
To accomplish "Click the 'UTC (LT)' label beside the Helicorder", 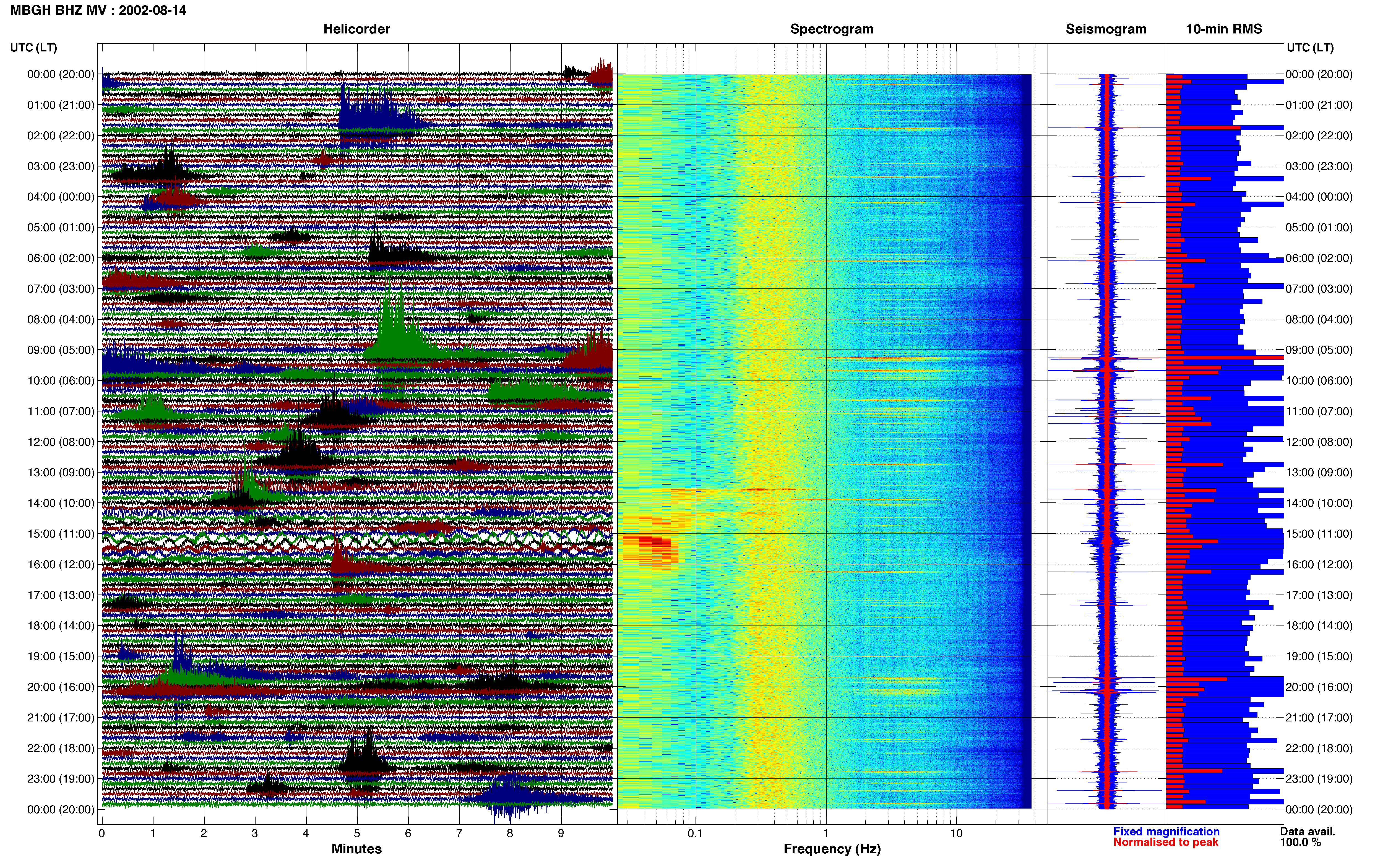I will click(34, 48).
